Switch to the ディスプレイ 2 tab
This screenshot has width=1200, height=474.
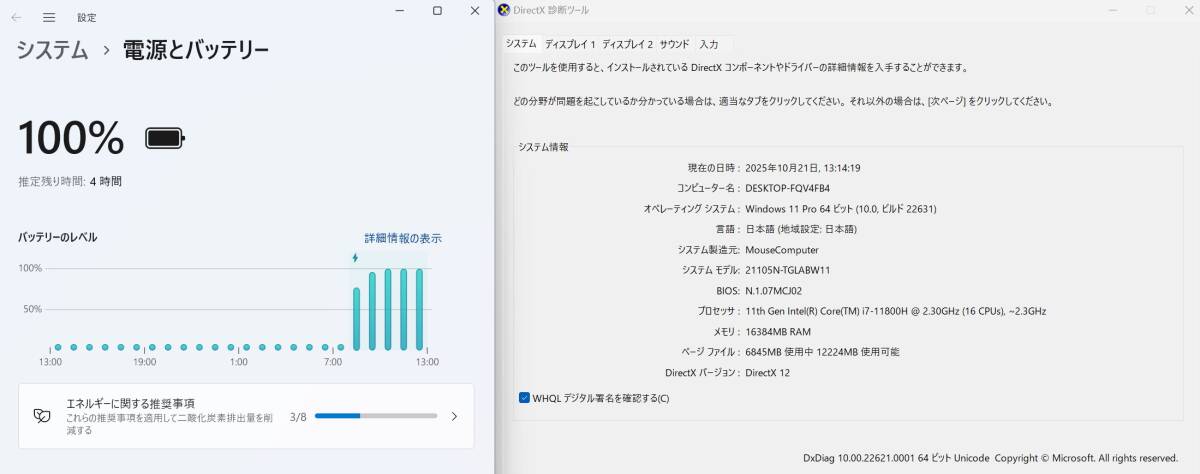[x=627, y=44]
